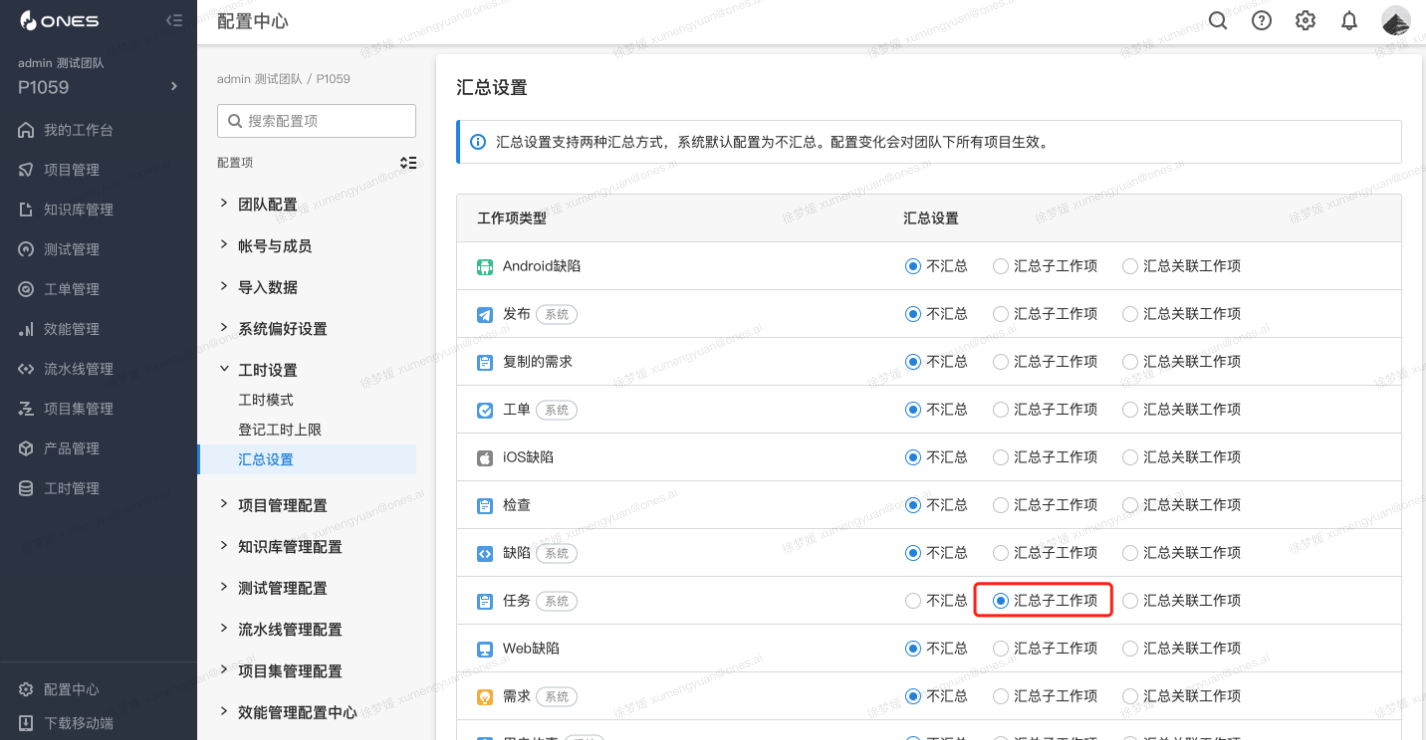The image size is (1426, 740).
Task: Click the 搜索配置项 search field
Action: 316,121
